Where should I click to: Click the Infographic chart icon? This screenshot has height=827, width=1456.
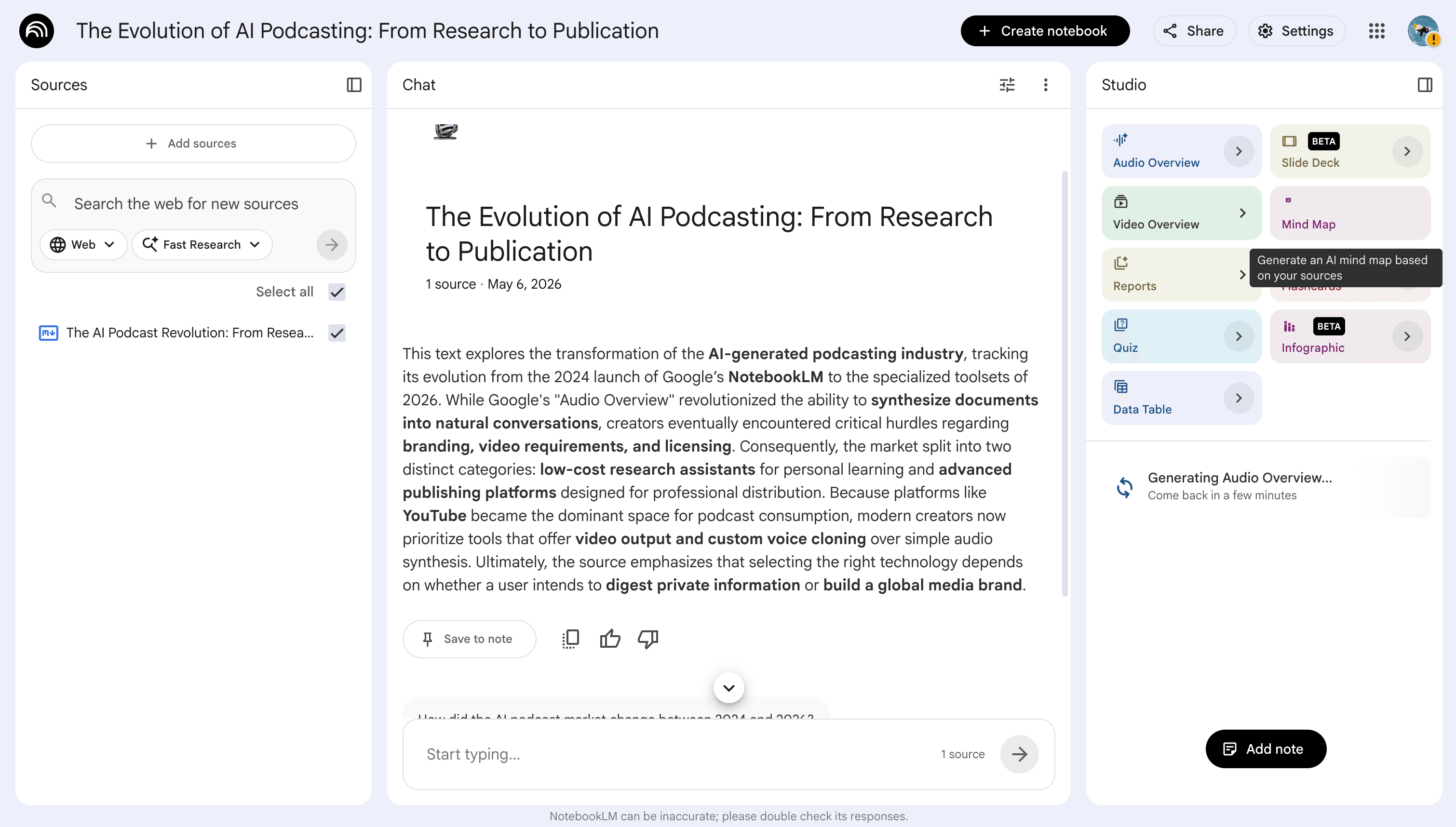(x=1290, y=327)
